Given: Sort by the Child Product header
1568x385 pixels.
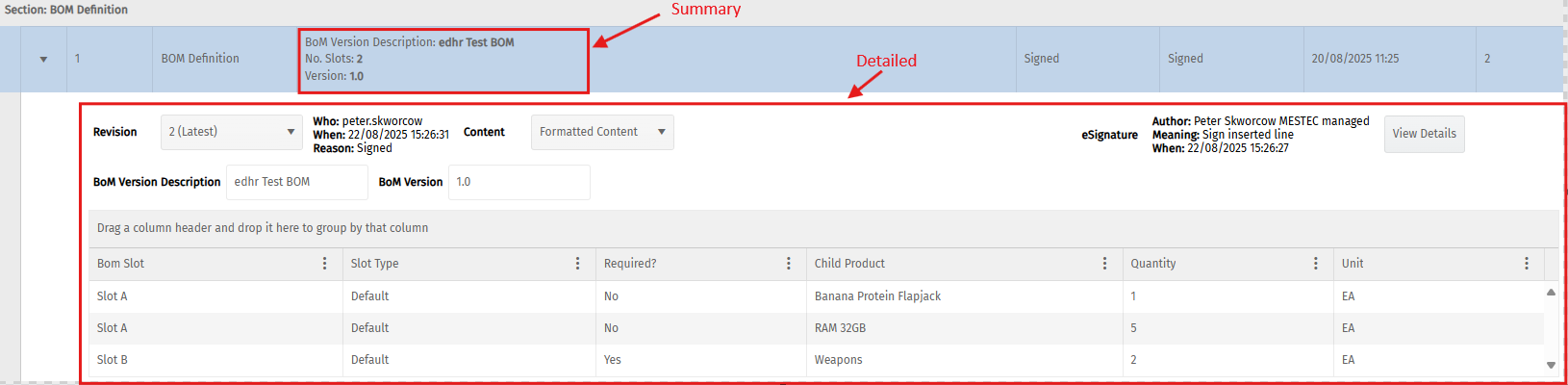Looking at the screenshot, I should [849, 264].
